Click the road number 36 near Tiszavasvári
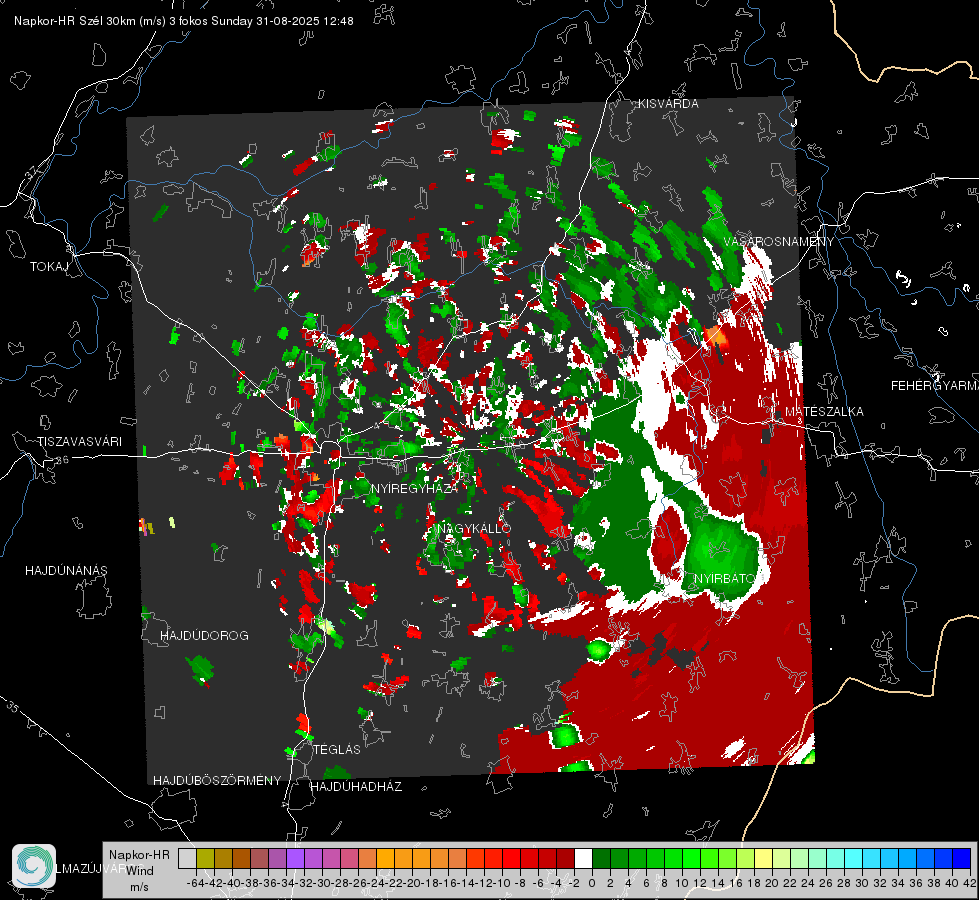Screen dimensions: 979x900 62,460
